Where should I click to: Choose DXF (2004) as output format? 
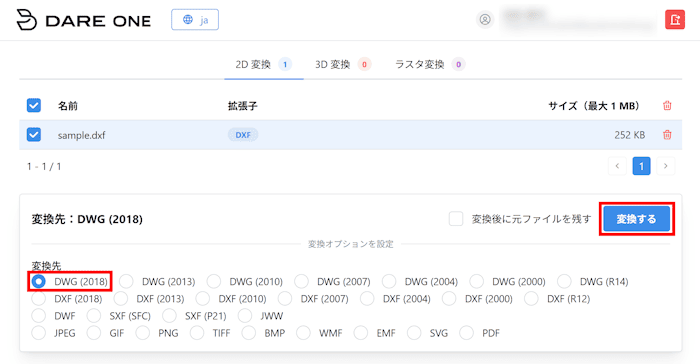[x=367, y=298]
